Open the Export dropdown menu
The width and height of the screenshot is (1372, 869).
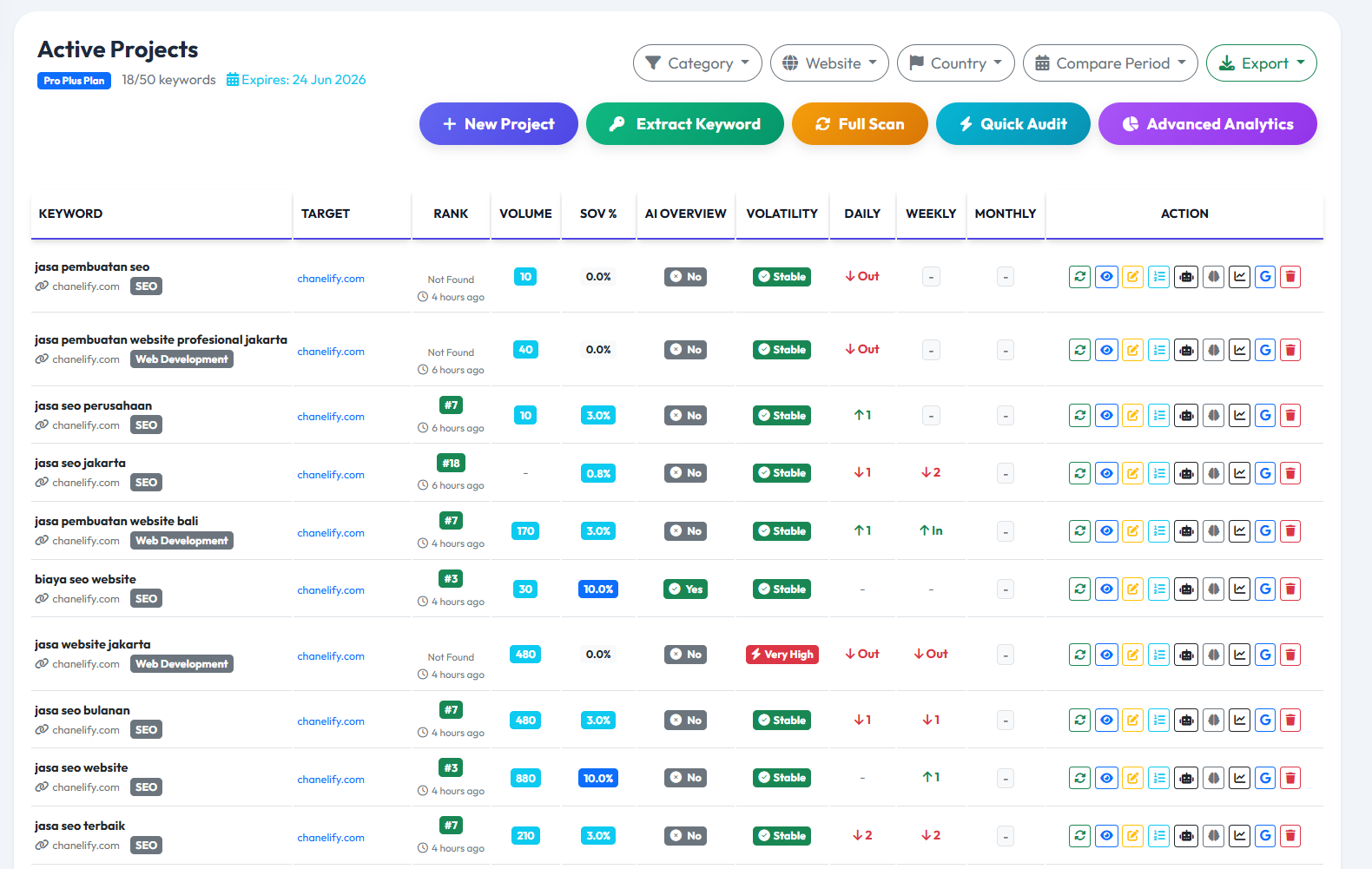(x=1261, y=63)
